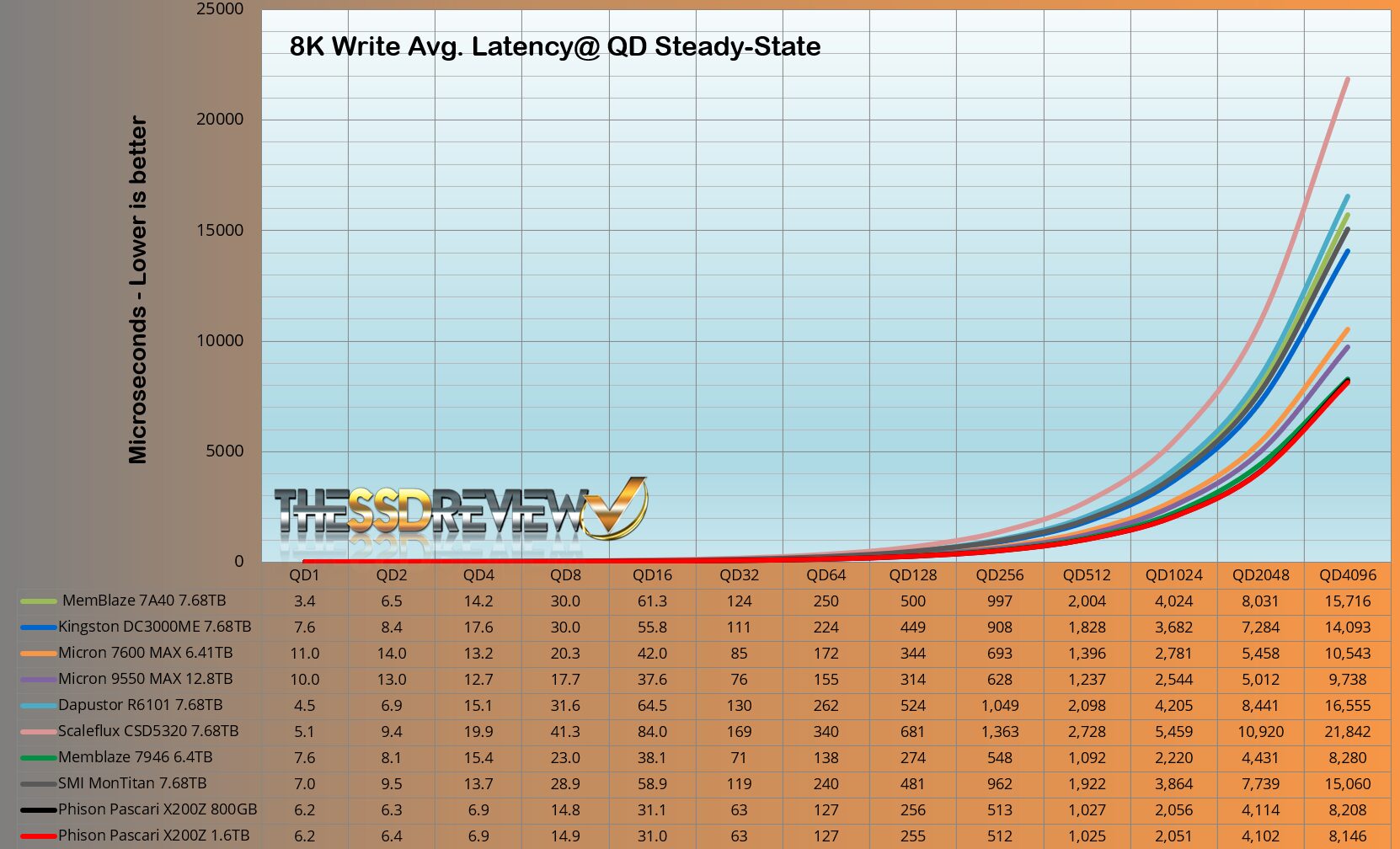Select the SMI MonTitan 7.68TB legend label
Viewport: 1400px width, 849px height.
(x=132, y=783)
